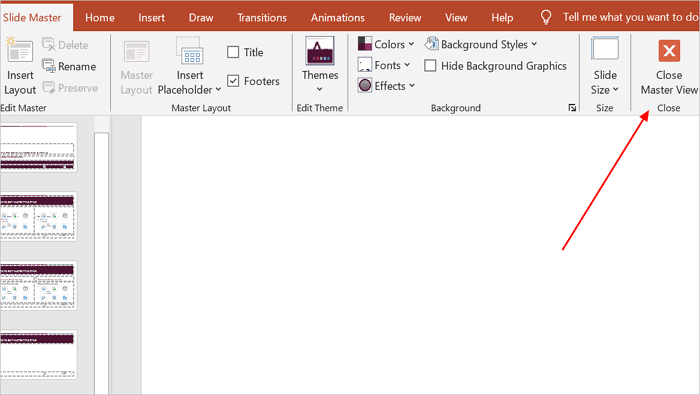Click the Master Layout icon
Viewport: 700px width, 395px height.
click(136, 52)
